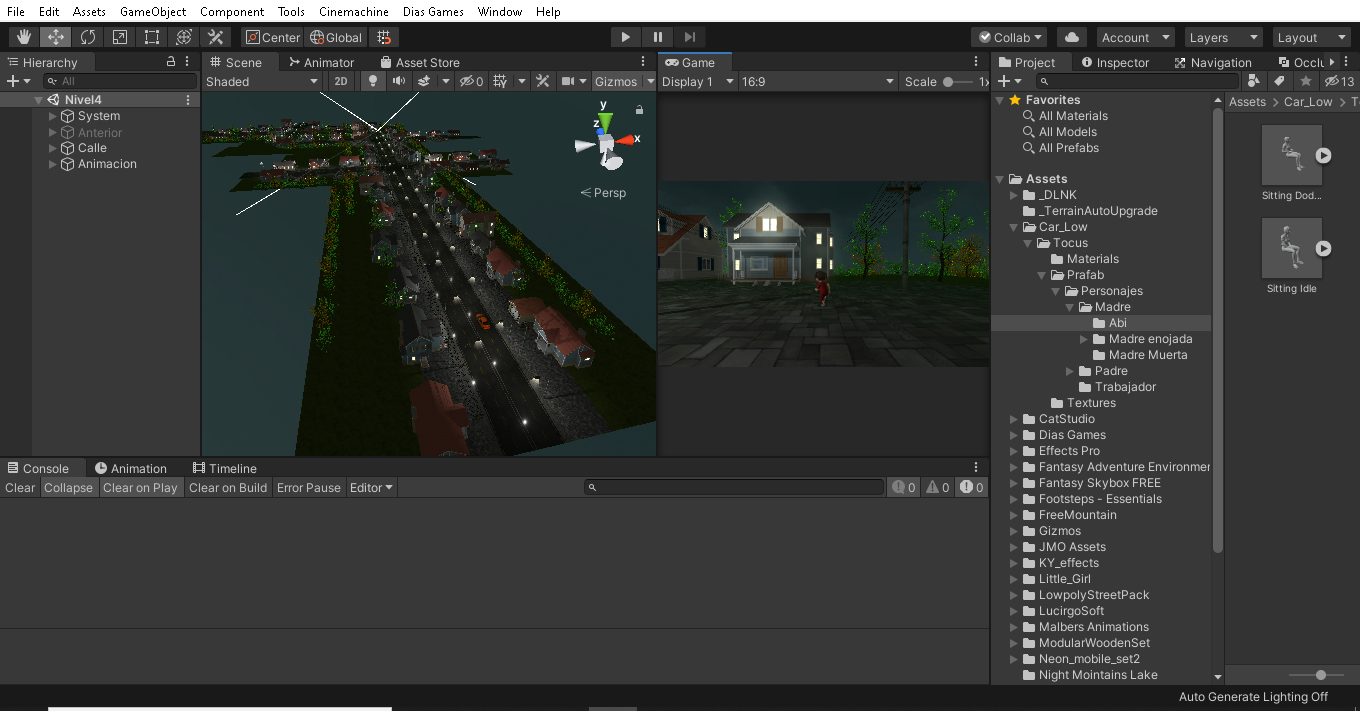Click the Play button
Viewport: 1360px width, 711px height.
(626, 37)
